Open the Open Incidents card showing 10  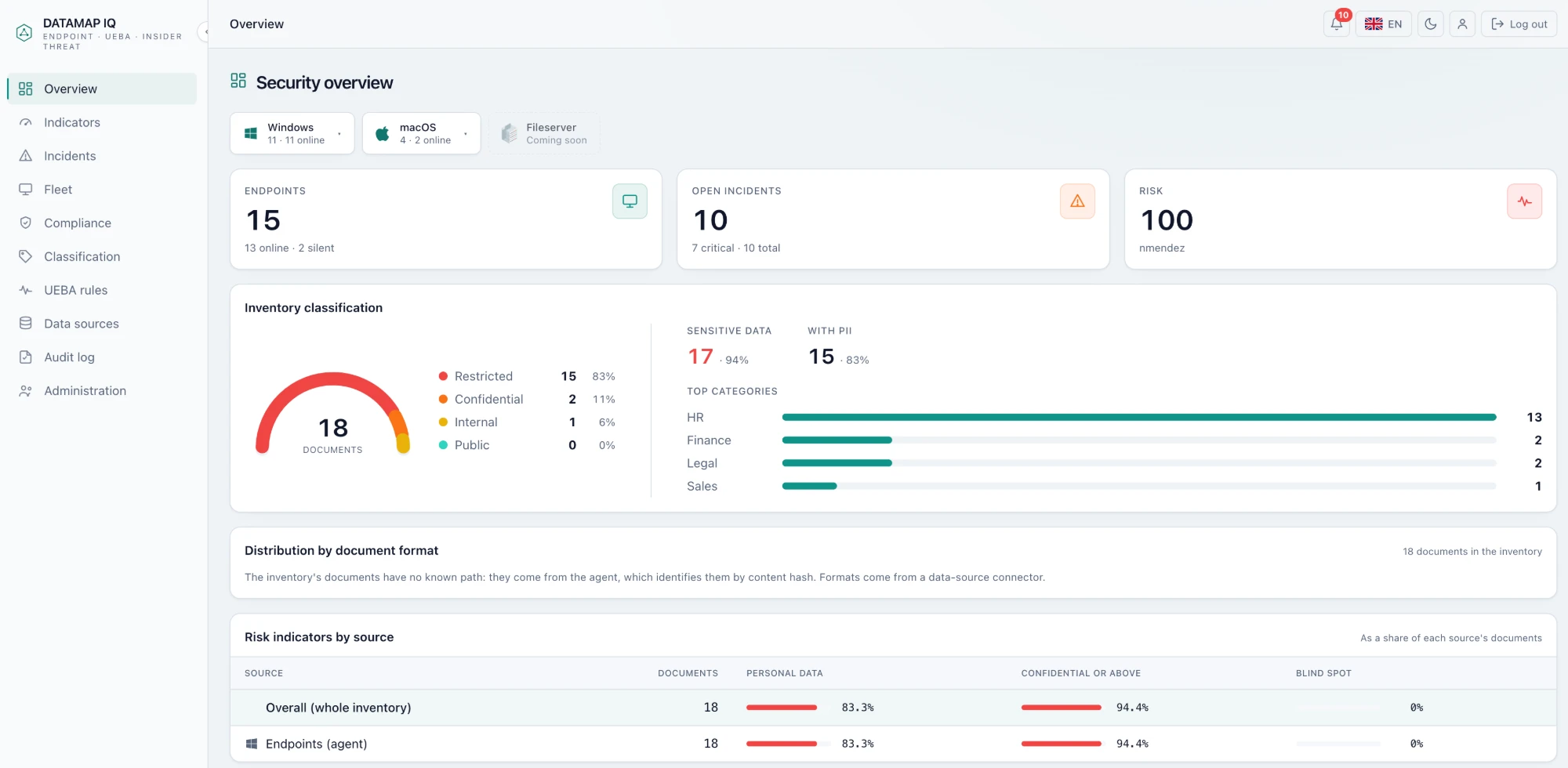893,219
